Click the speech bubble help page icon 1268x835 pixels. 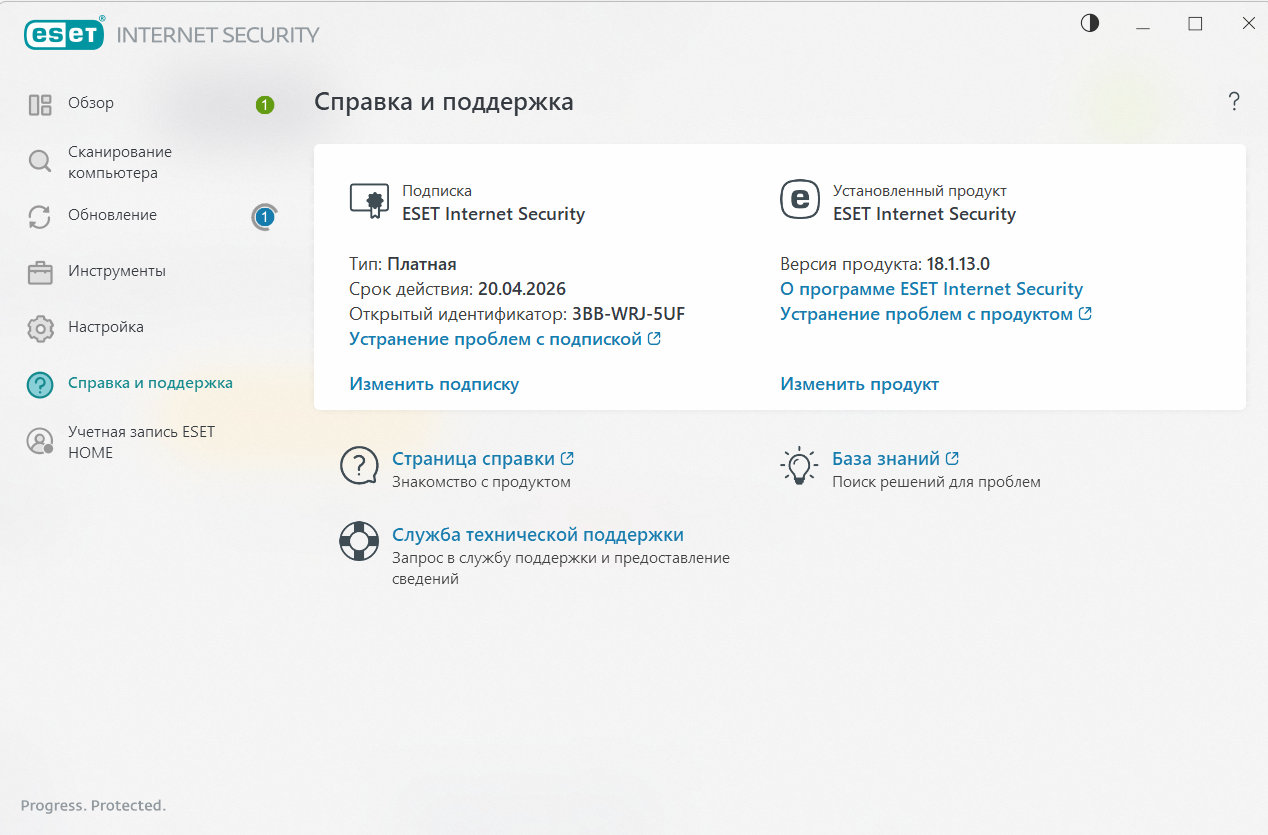(x=360, y=466)
